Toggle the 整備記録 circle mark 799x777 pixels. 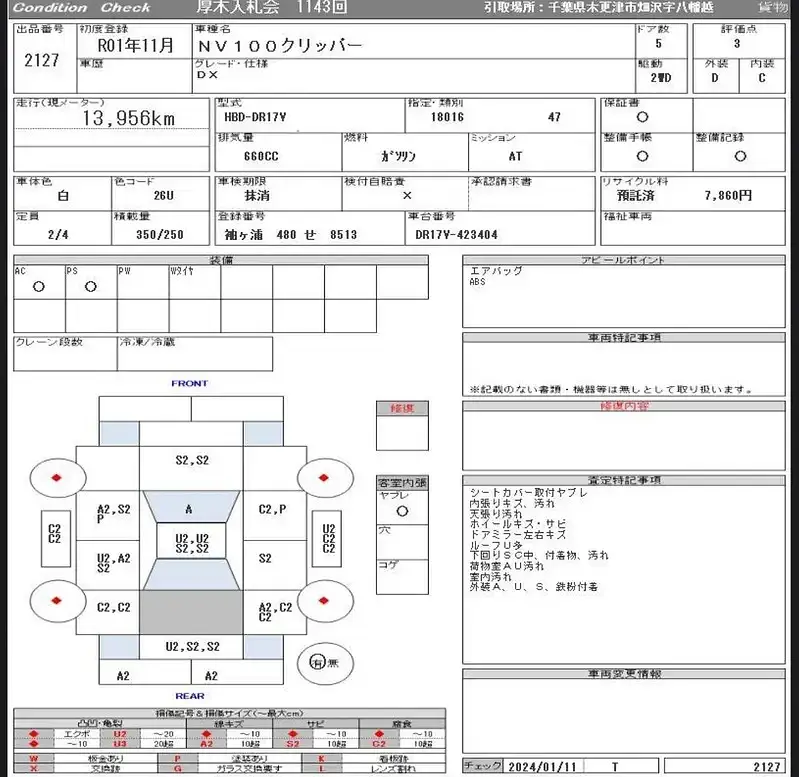pos(740,156)
